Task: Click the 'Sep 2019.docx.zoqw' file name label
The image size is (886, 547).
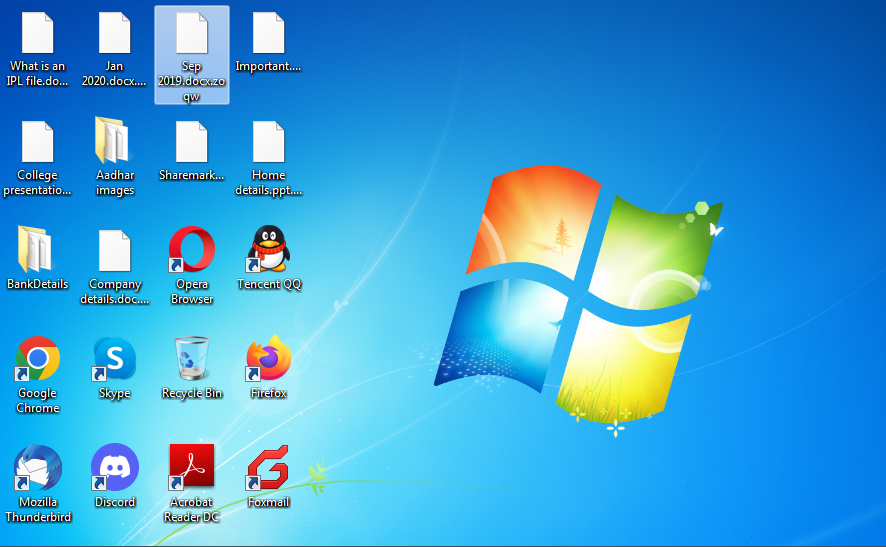Action: click(192, 81)
